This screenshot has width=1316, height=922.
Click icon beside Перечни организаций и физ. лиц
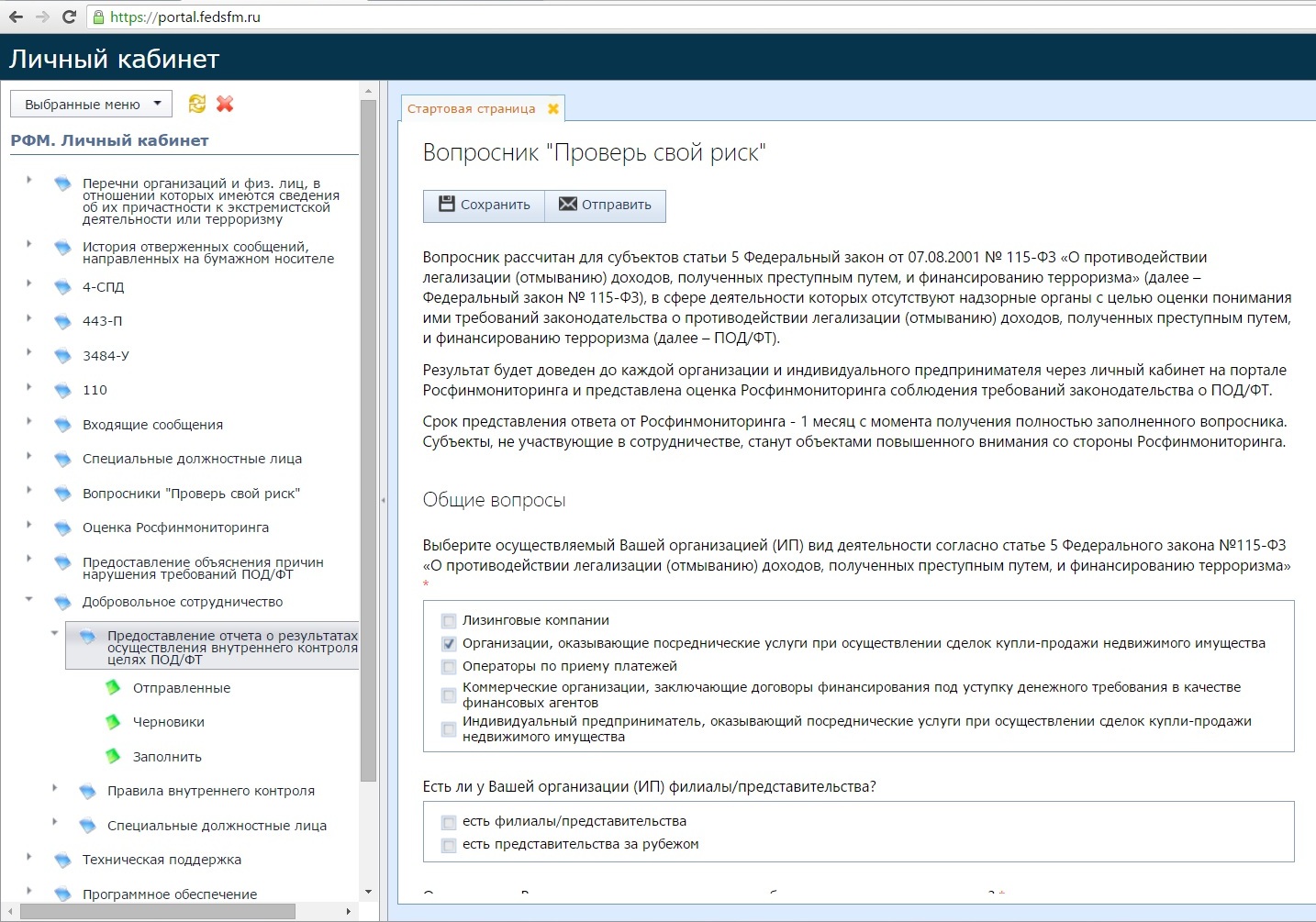62,183
